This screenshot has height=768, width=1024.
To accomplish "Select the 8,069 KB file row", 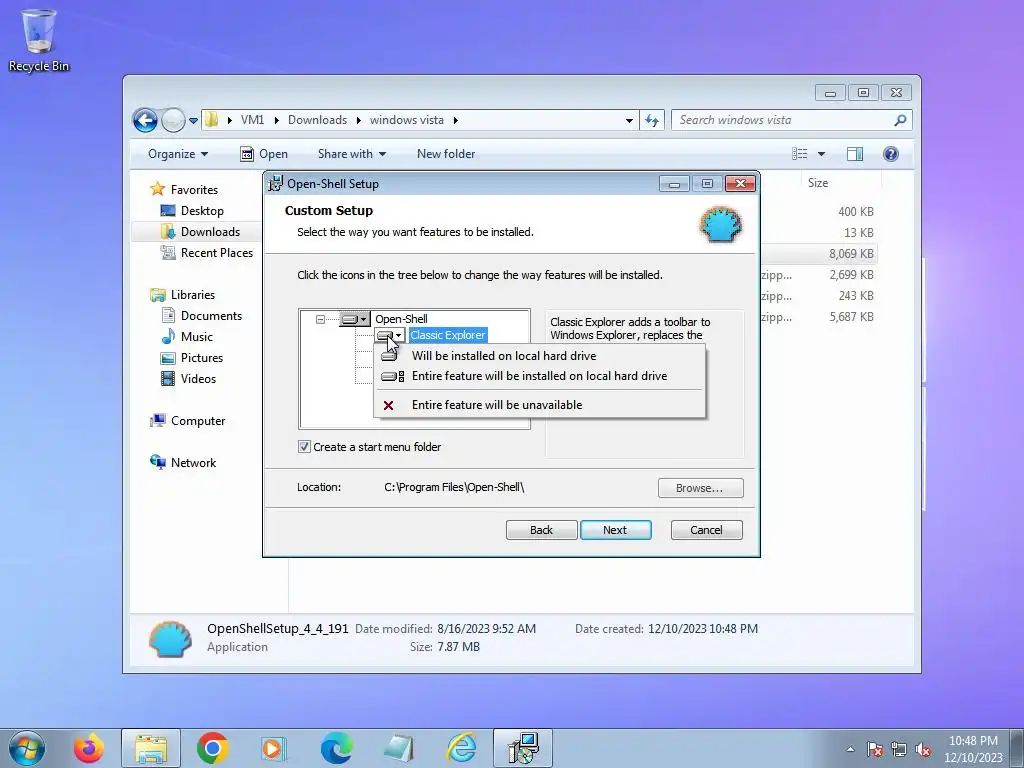I will click(x=818, y=253).
